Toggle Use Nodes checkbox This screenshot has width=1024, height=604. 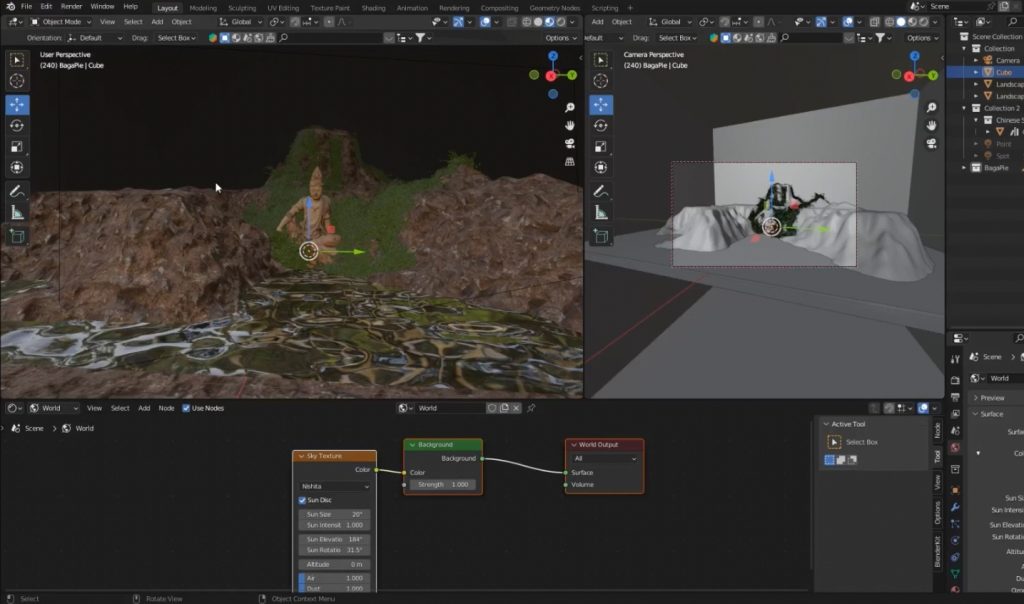186,408
